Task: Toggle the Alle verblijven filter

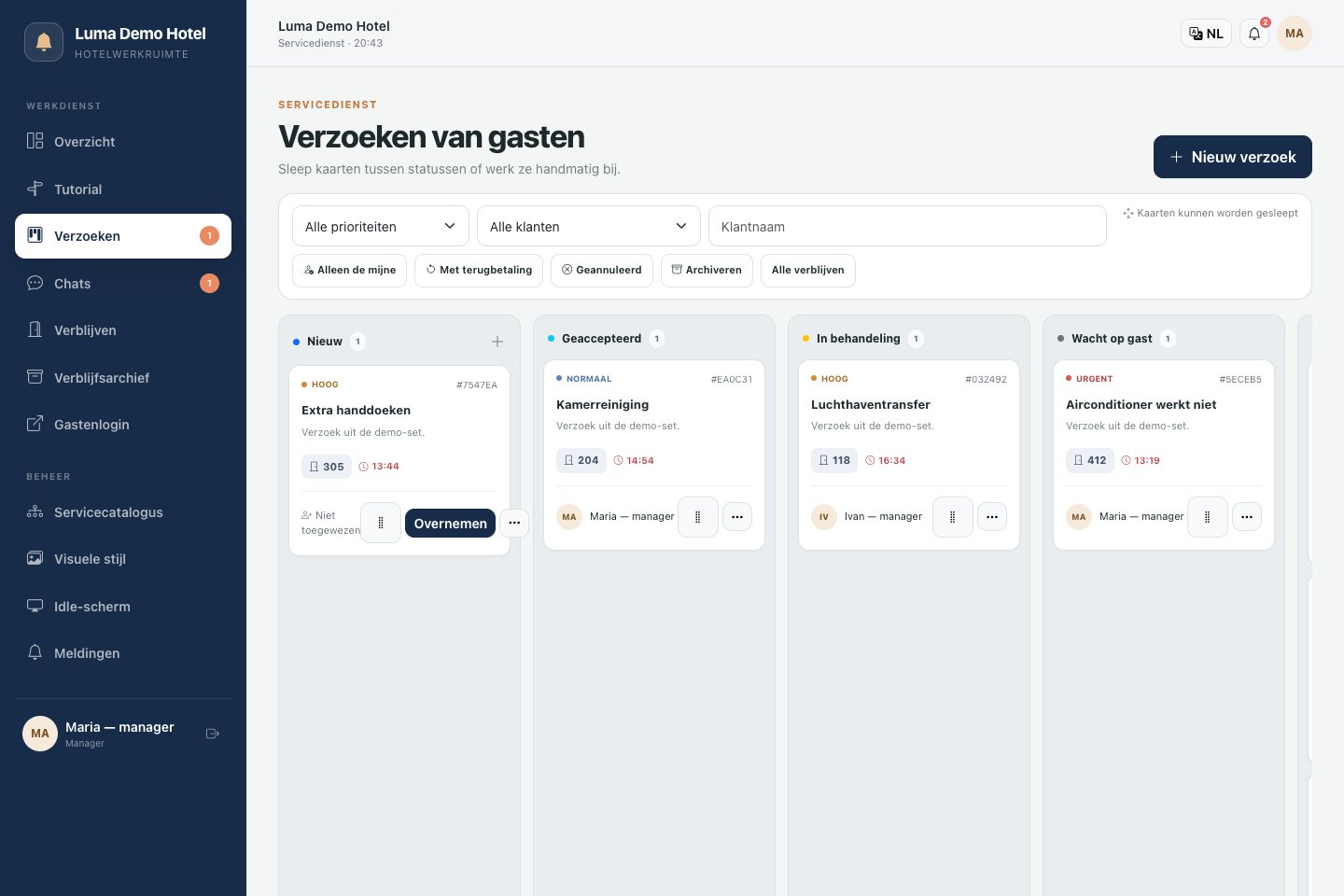Action: (808, 271)
